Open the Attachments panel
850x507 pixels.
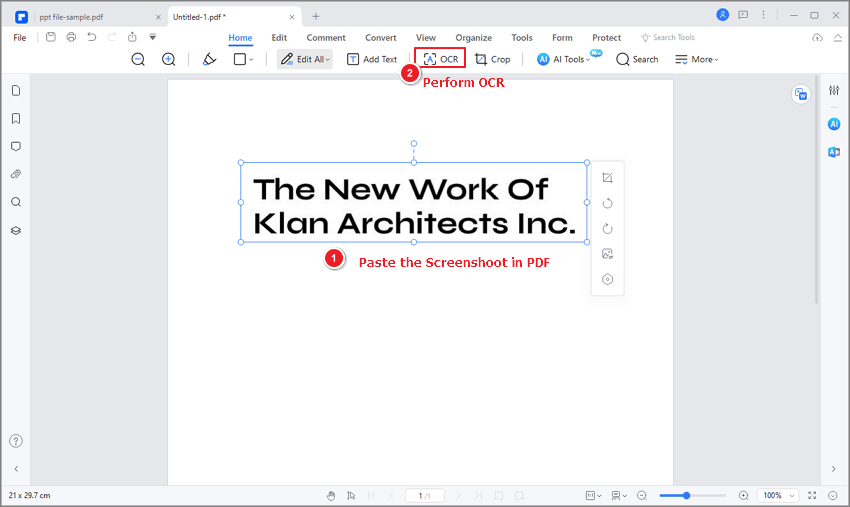[x=16, y=174]
